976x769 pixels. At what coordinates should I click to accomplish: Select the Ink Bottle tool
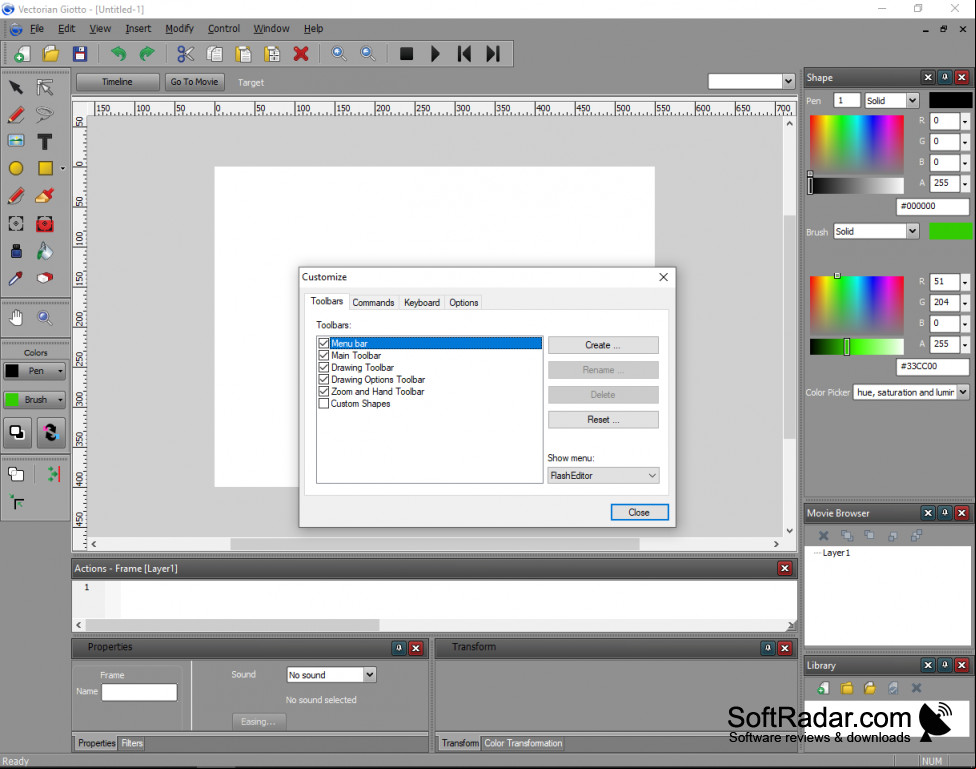click(x=16, y=251)
